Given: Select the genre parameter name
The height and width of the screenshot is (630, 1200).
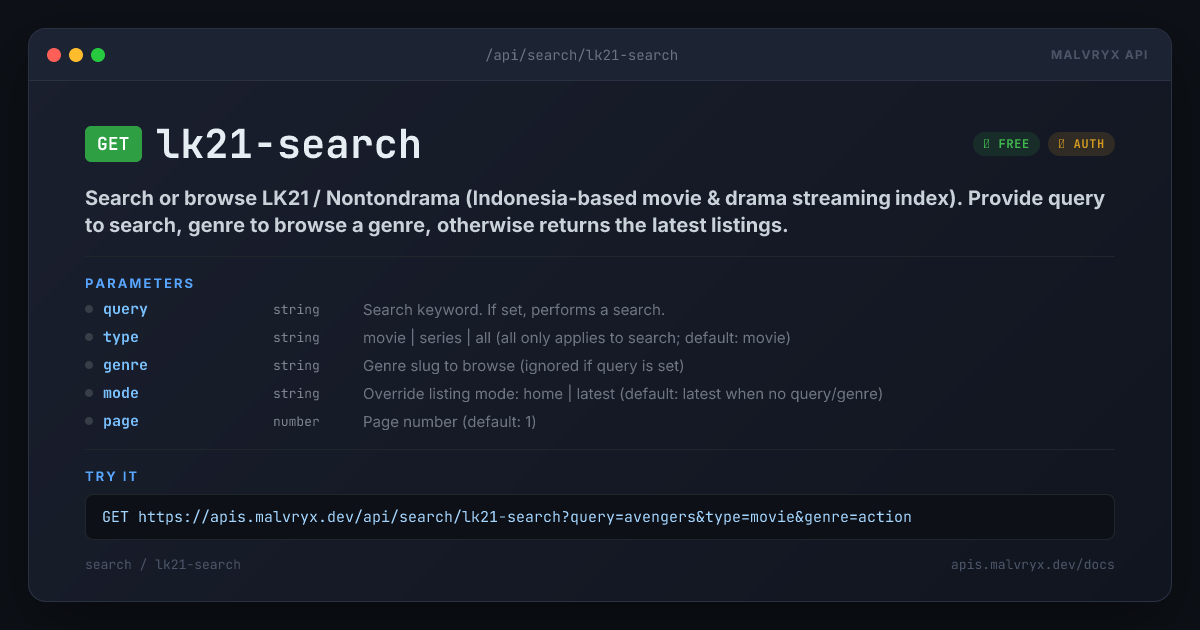Looking at the screenshot, I should pos(125,366).
